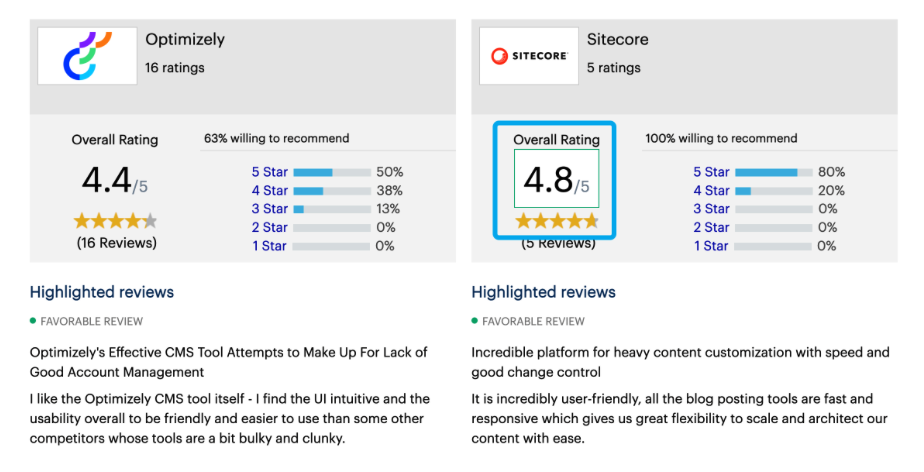Click the Optimizely logo thumbnail
The height and width of the screenshot is (472, 924).
click(87, 55)
